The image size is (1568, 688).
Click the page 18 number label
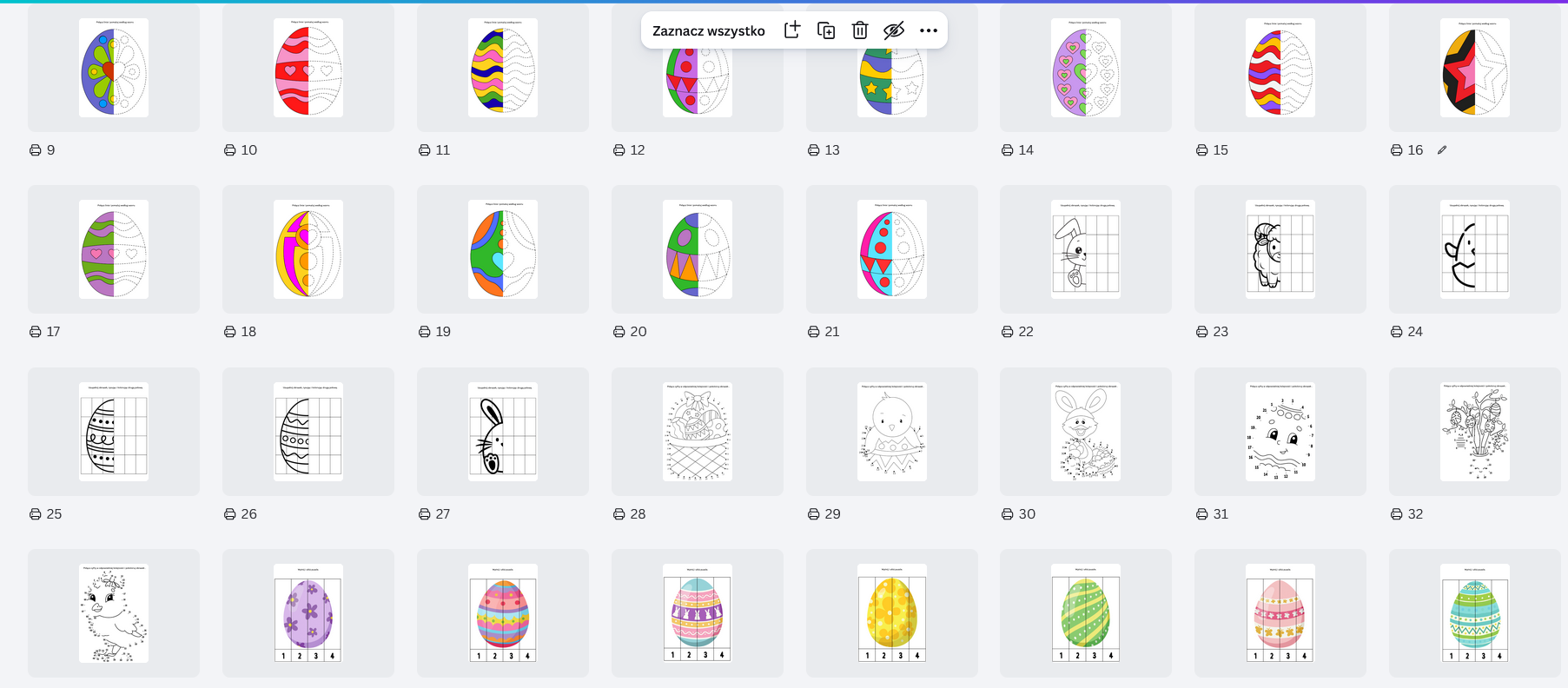pos(248,332)
